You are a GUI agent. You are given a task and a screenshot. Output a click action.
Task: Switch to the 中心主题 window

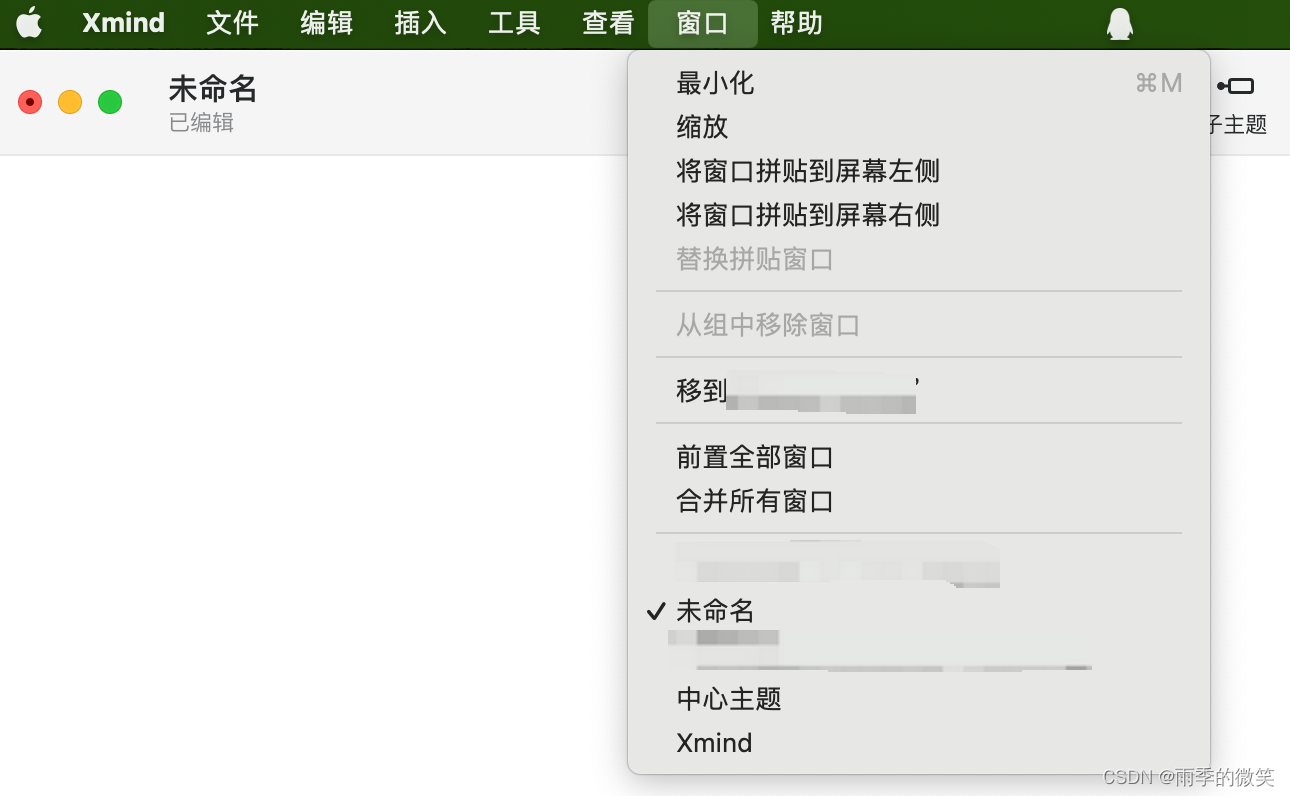pyautogui.click(x=919, y=699)
